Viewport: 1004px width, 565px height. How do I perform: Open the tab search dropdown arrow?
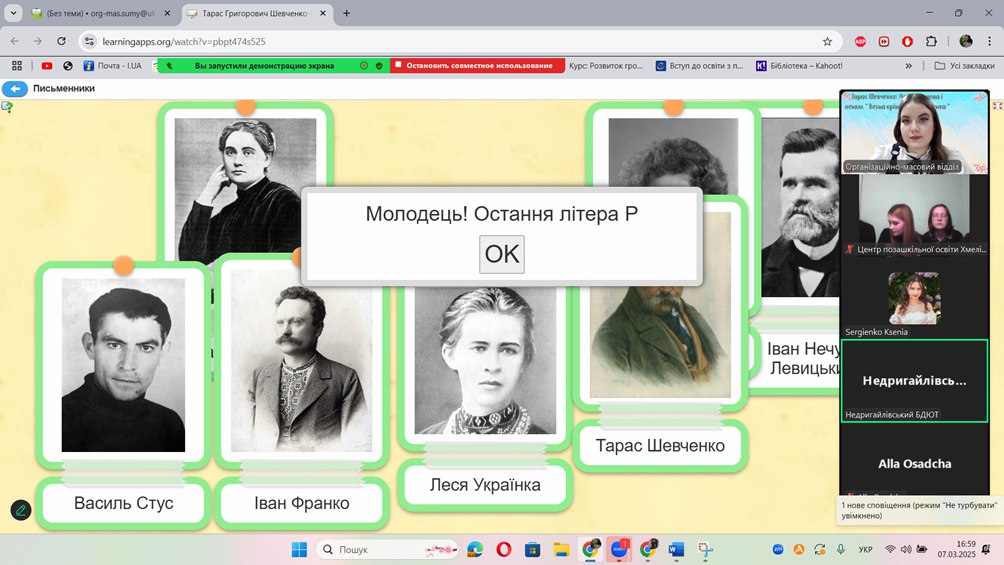pyautogui.click(x=14, y=13)
